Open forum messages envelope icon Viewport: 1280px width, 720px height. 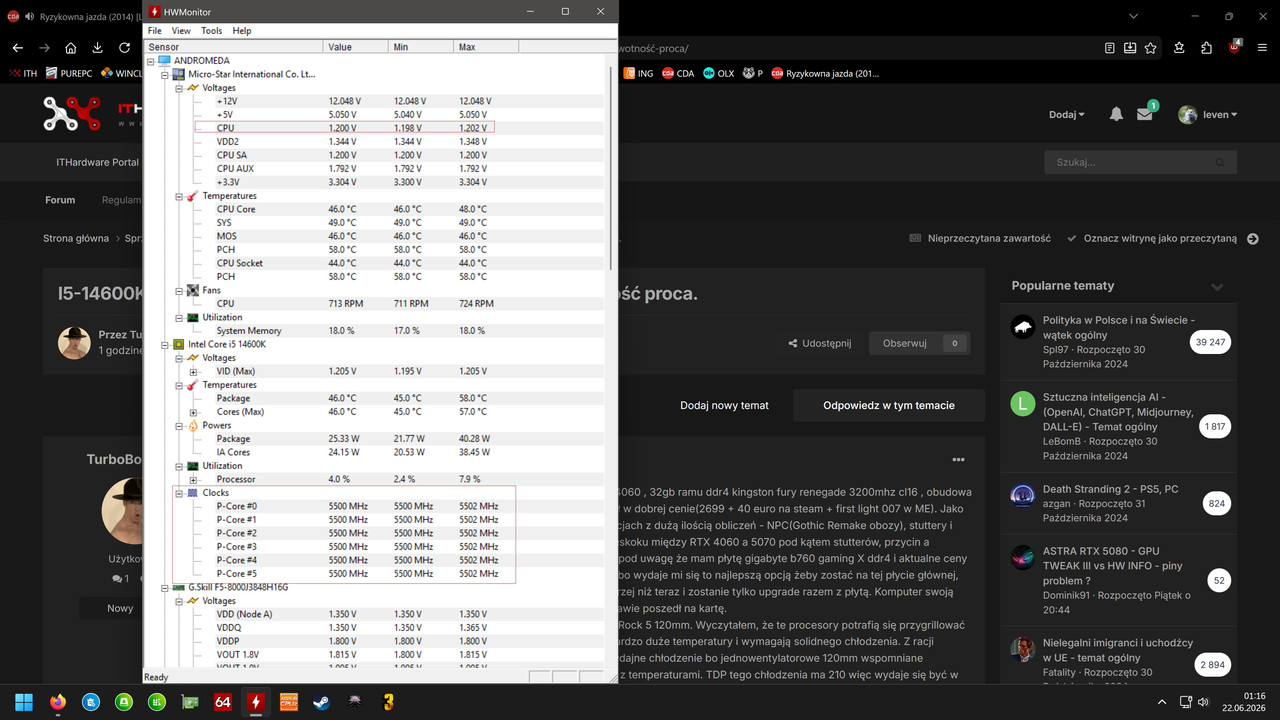pyautogui.click(x=1146, y=114)
